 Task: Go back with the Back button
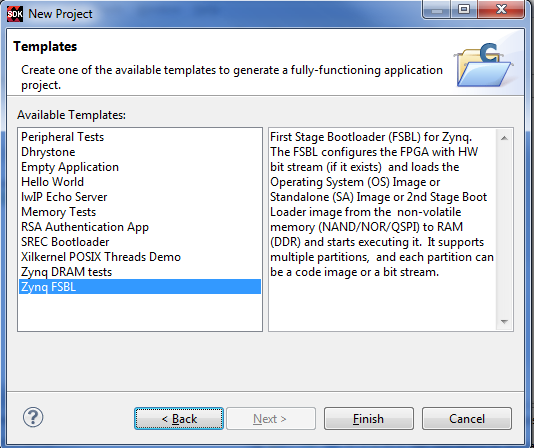(x=179, y=418)
